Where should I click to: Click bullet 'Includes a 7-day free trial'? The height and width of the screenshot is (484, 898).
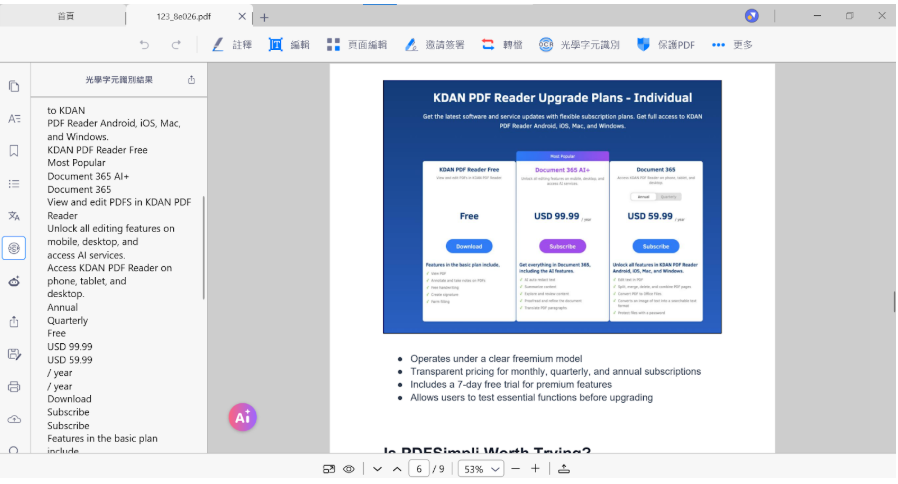coord(511,384)
